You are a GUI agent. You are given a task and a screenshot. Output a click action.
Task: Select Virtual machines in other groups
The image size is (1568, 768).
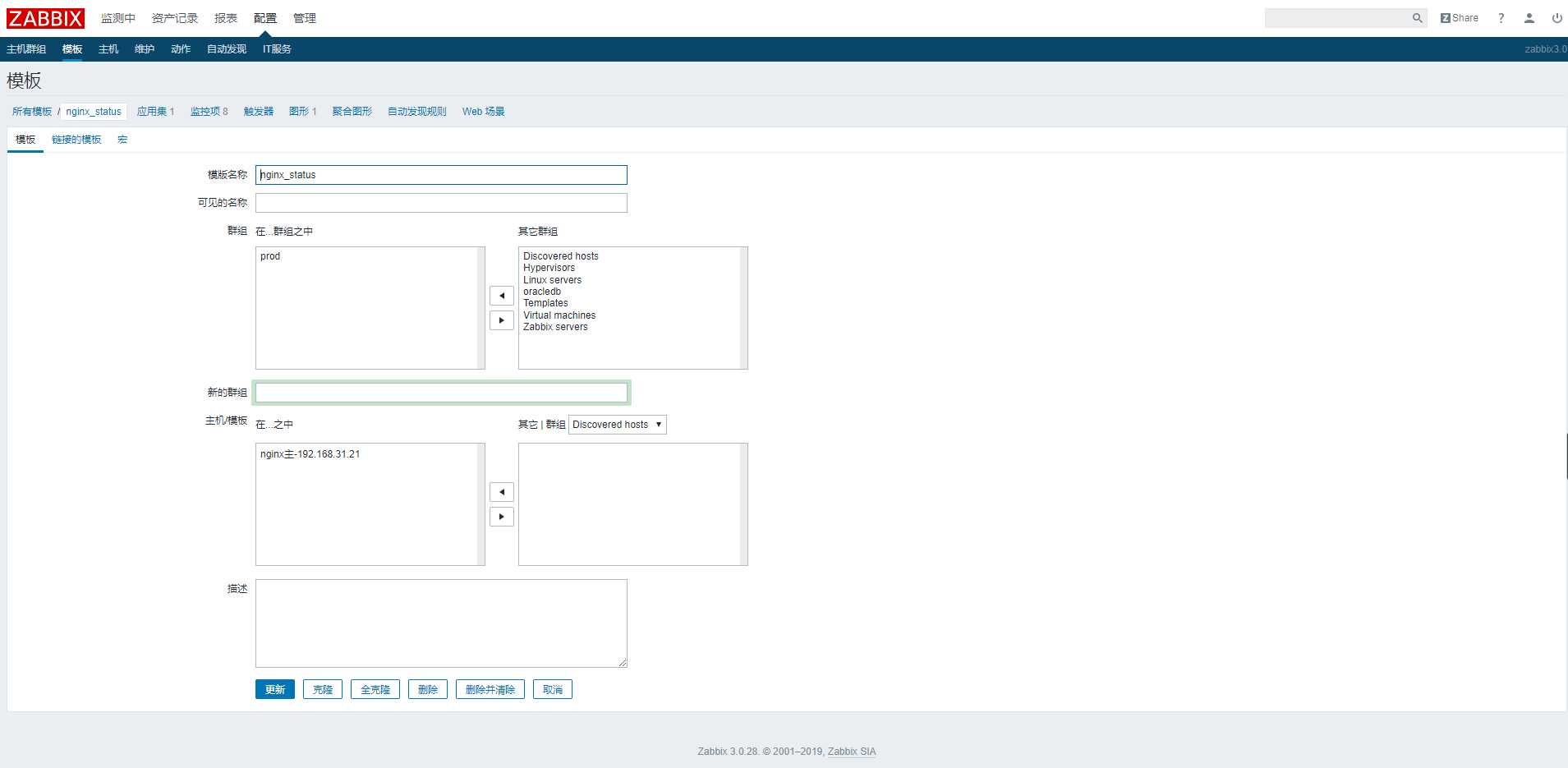click(629, 315)
